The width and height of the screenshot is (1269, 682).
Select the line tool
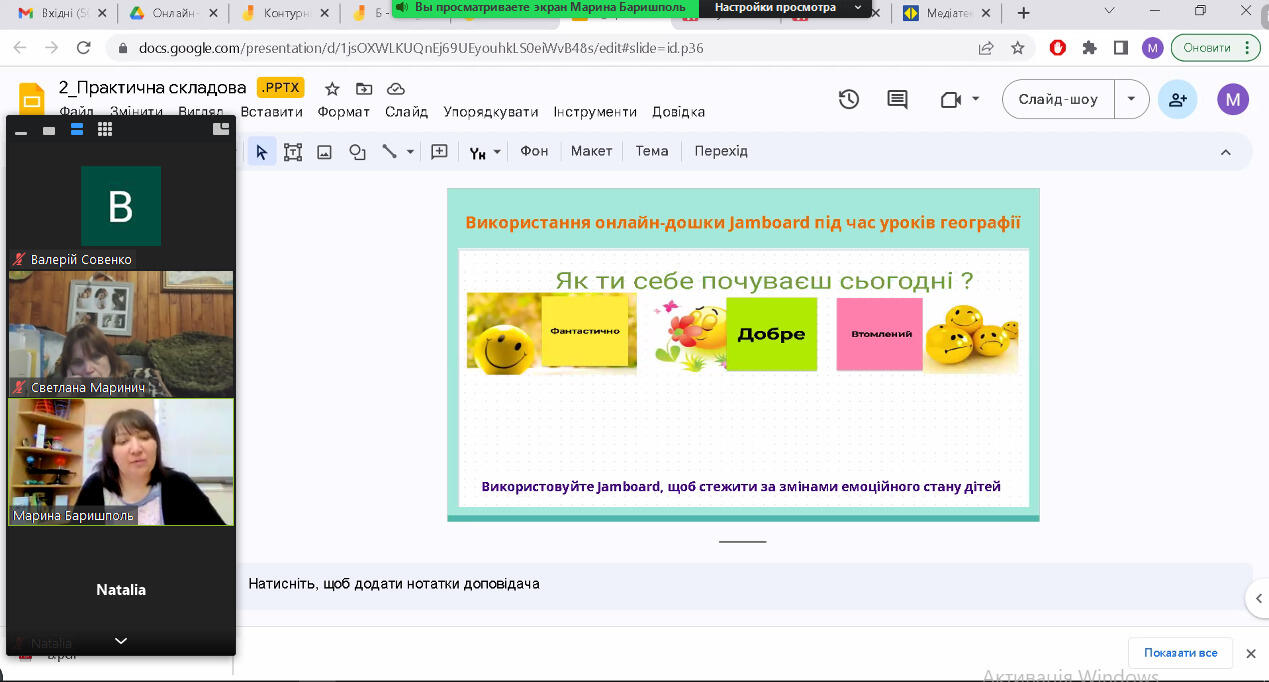tap(389, 152)
